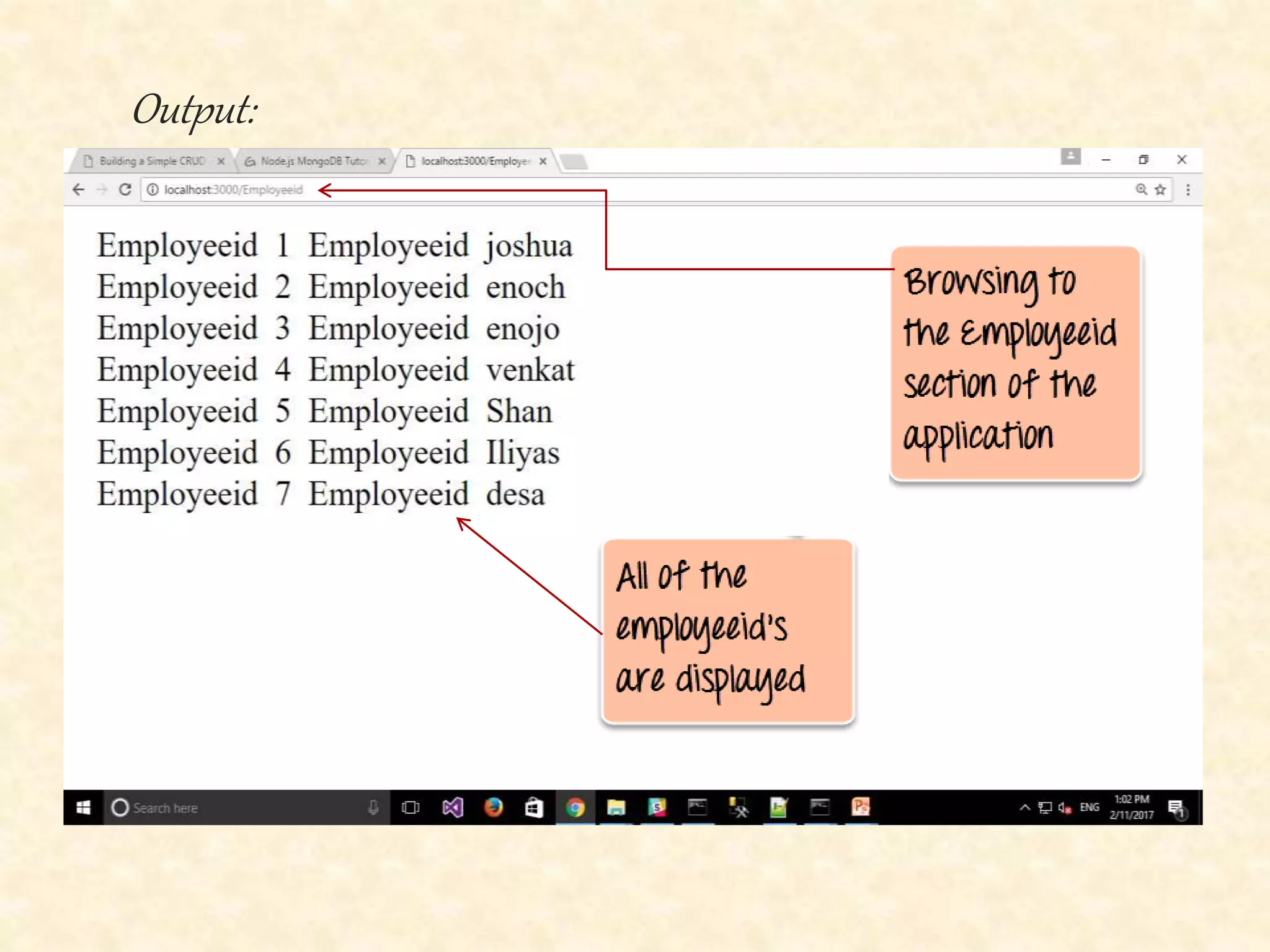Screen dimensions: 1270x952
Task: Select the localhost:3000/Employeeid tab
Action: (x=476, y=161)
